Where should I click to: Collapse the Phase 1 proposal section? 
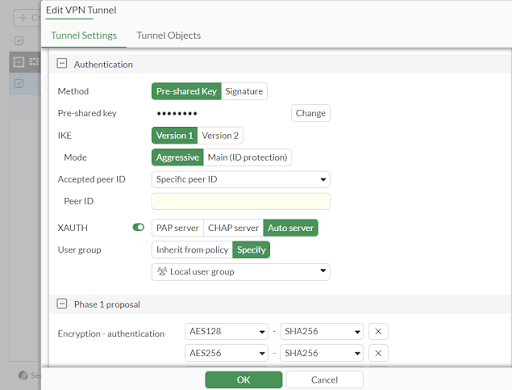(62, 304)
